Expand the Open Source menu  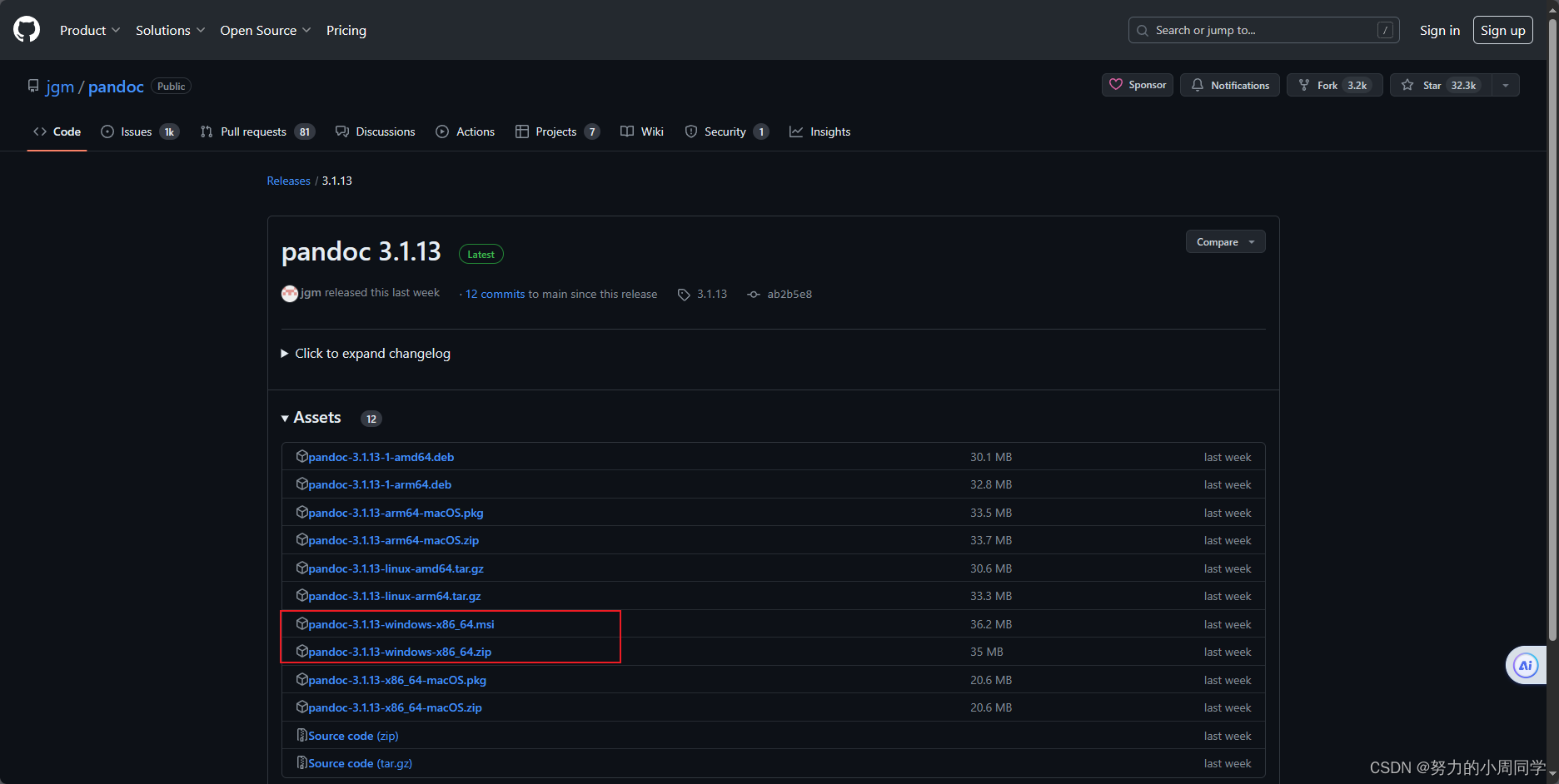coord(266,30)
